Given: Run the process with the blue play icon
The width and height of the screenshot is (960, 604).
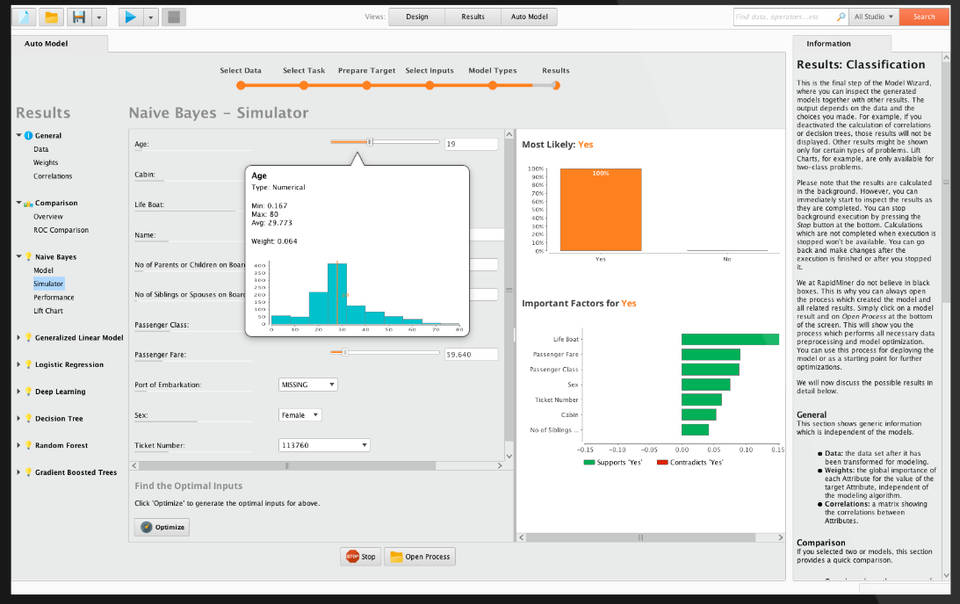Looking at the screenshot, I should [130, 17].
